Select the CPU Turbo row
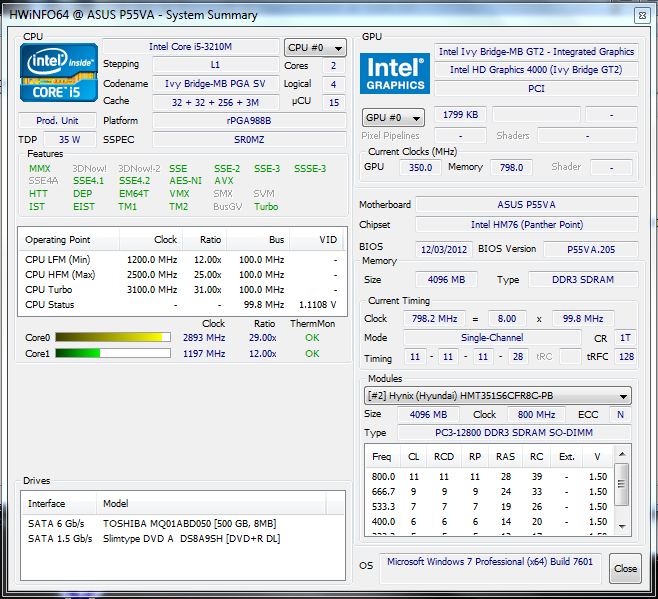Viewport: 658px width, 599px height. pyautogui.click(x=182, y=290)
